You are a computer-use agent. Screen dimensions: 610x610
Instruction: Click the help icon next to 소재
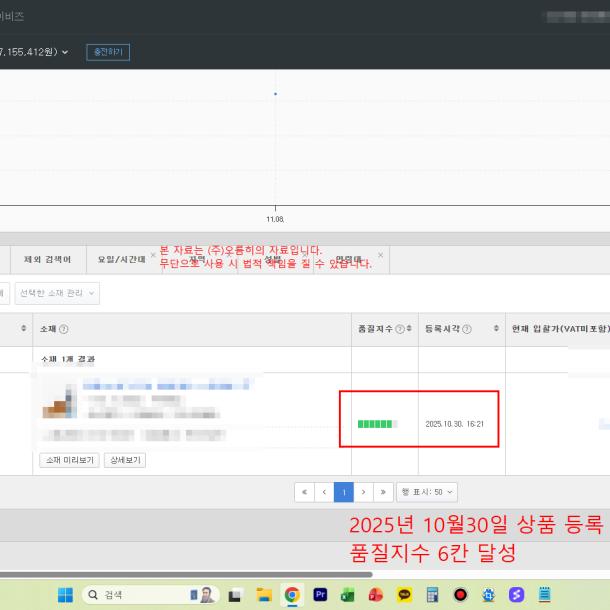pyautogui.click(x=64, y=330)
